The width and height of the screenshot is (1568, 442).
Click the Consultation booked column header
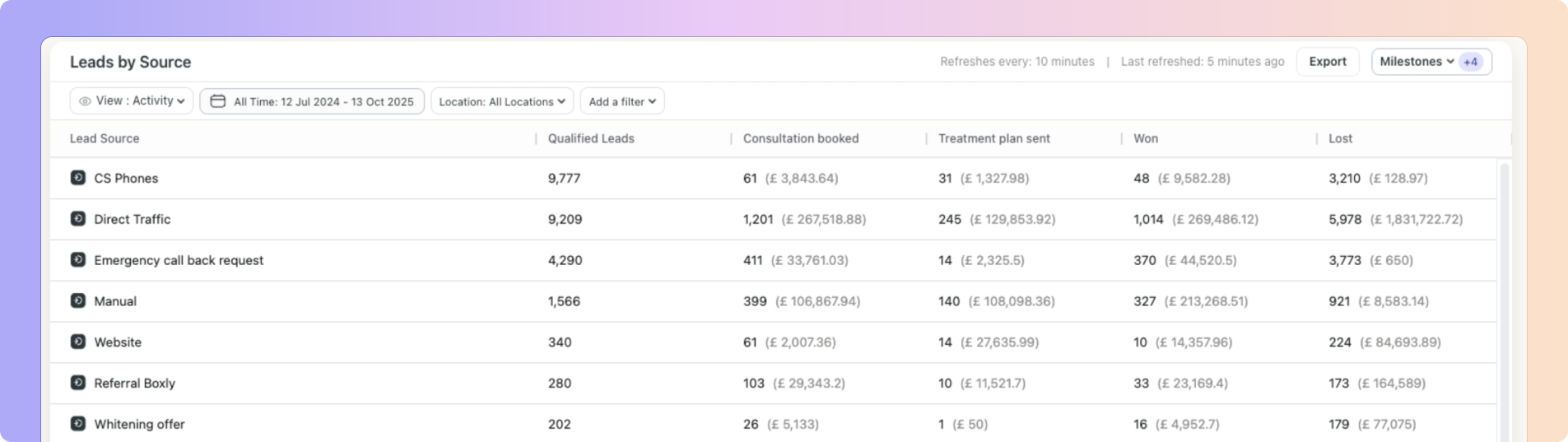point(800,138)
